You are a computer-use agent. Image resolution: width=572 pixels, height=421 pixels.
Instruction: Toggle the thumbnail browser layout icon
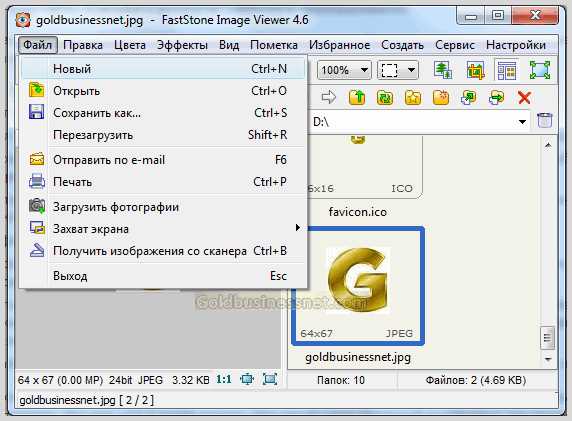pos(507,70)
